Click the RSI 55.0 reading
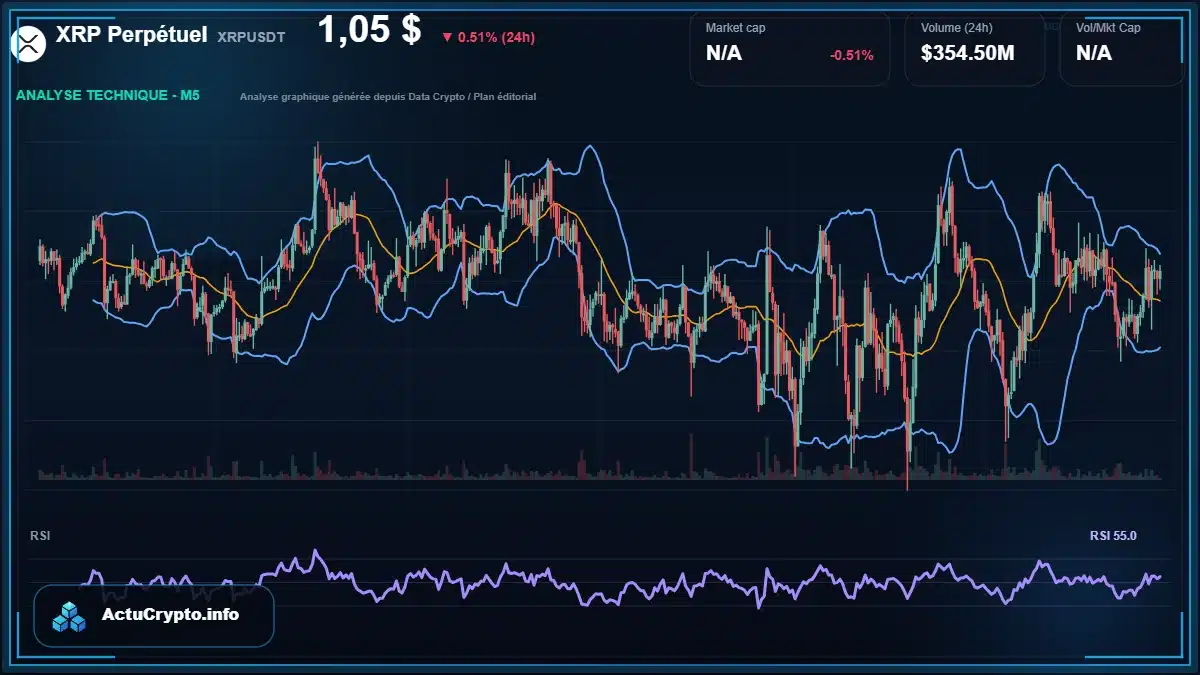 (1113, 536)
